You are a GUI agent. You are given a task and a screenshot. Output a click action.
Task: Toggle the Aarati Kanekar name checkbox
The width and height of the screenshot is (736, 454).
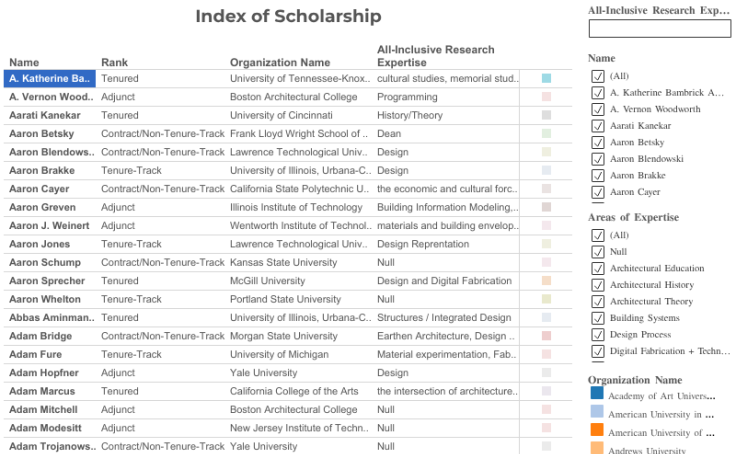point(598,126)
